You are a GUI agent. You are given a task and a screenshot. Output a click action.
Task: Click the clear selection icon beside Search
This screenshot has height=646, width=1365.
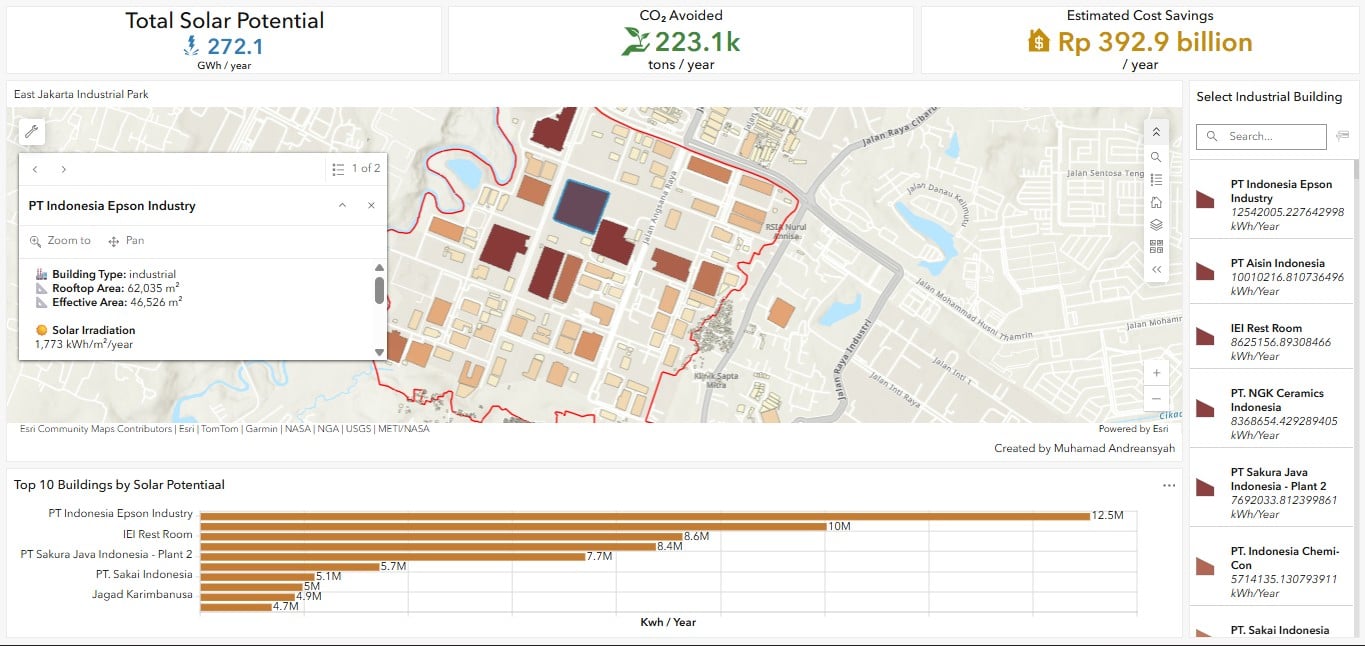pos(1342,136)
